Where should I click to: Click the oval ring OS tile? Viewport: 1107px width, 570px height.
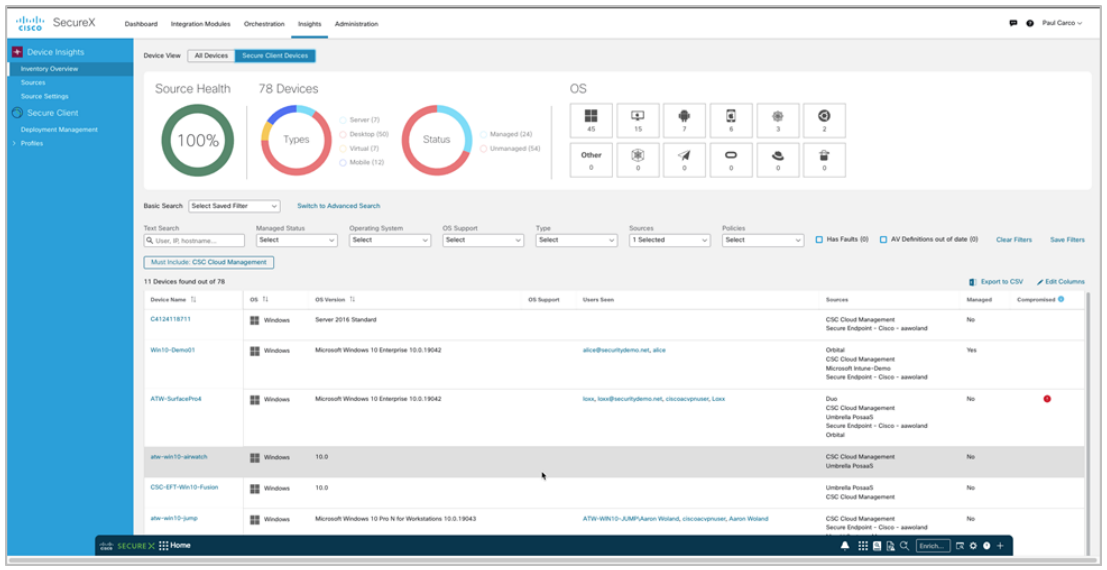tap(731, 160)
